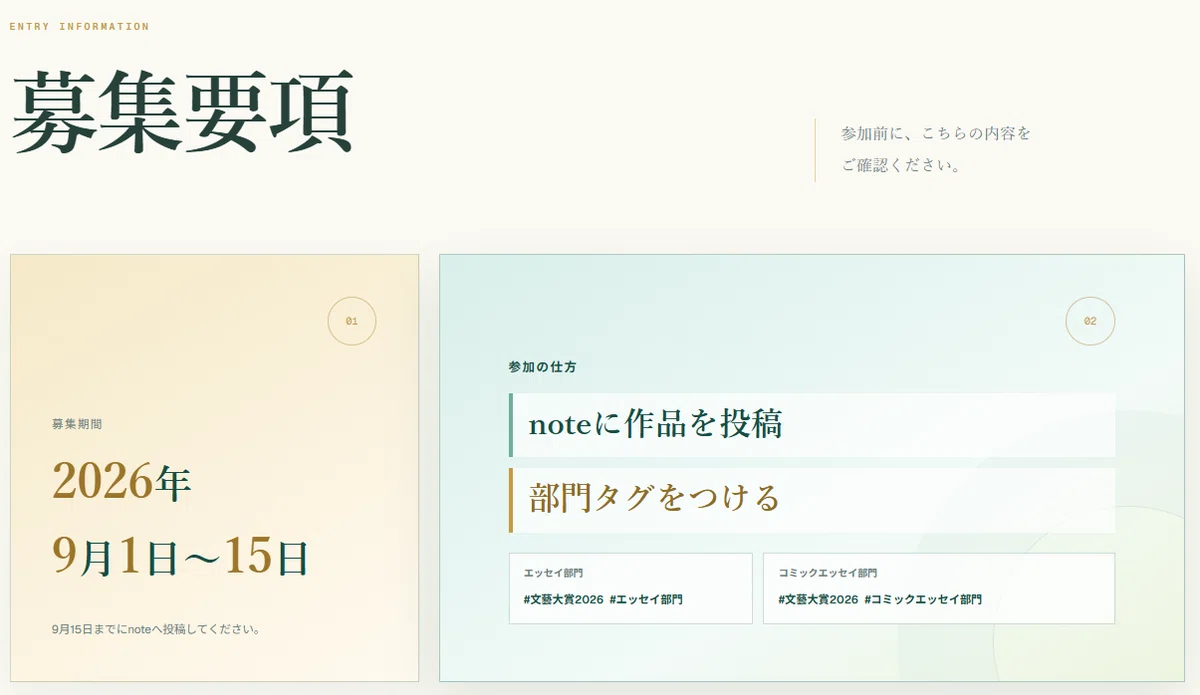1200x695 pixels.
Task: Click the 募集期間 label
Action: (77, 424)
